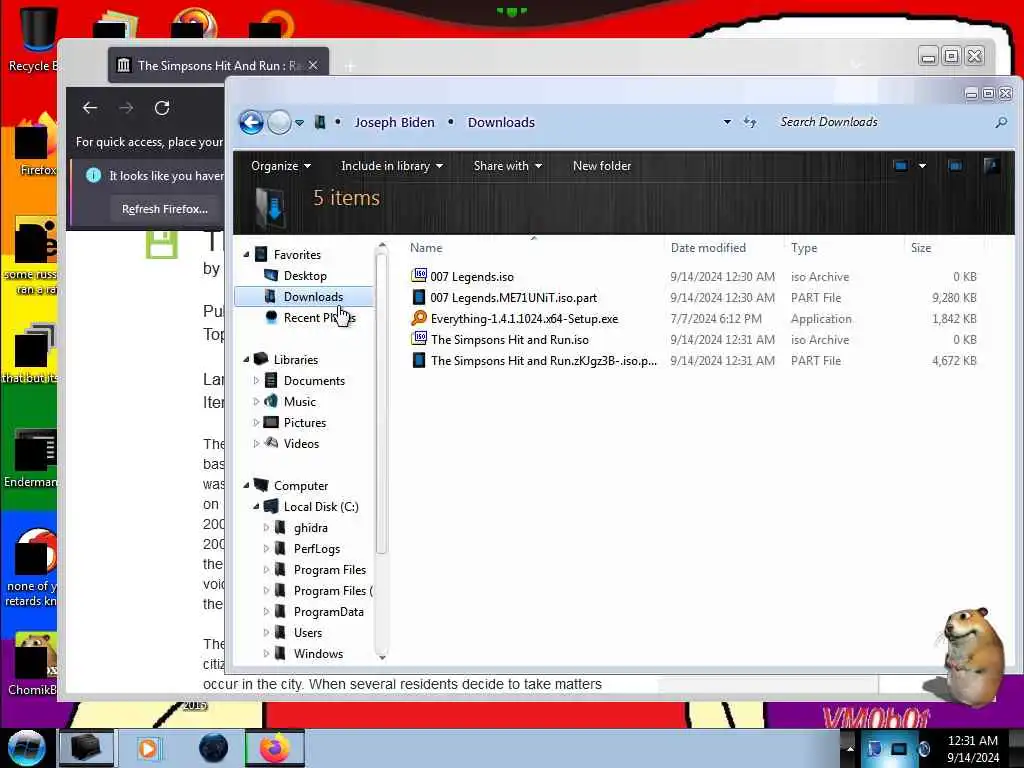Image resolution: width=1024 pixels, height=768 pixels.
Task: Select the Everything-1.4.1.1024.x64-Setup.exe icon
Action: (419, 318)
